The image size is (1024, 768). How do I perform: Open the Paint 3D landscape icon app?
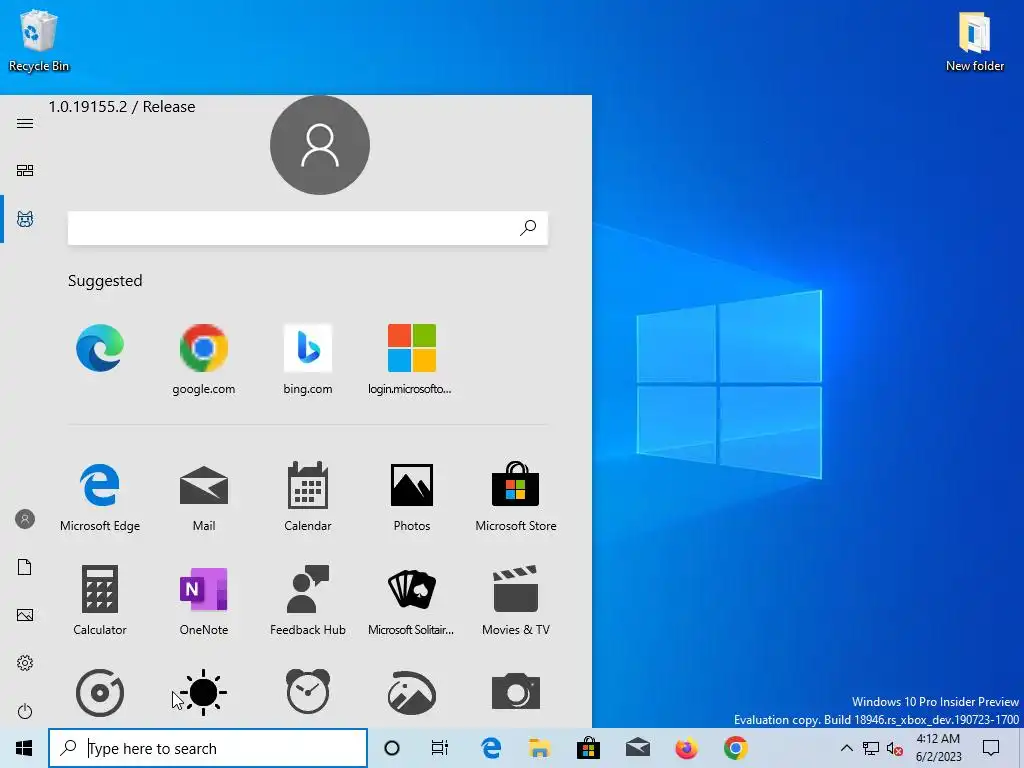pyautogui.click(x=411, y=692)
